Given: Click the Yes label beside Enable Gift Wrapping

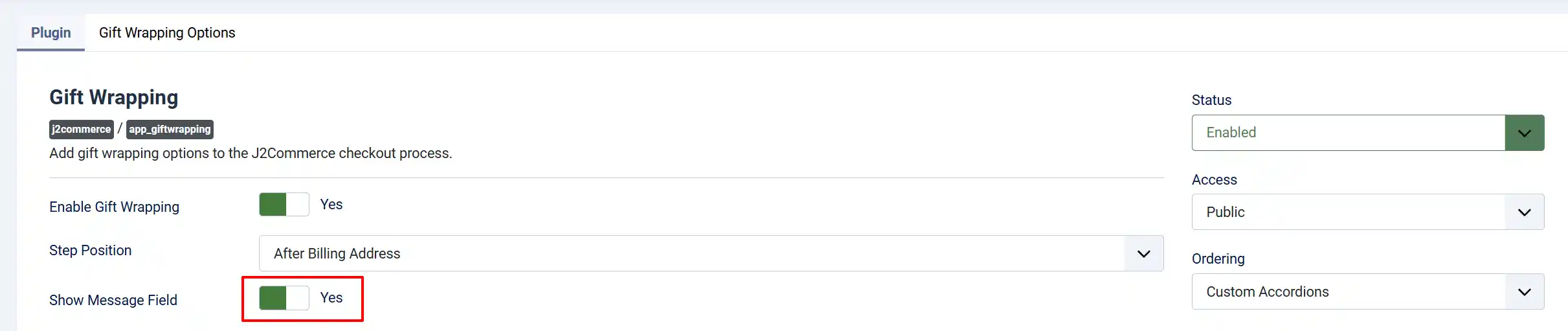Looking at the screenshot, I should [331, 205].
